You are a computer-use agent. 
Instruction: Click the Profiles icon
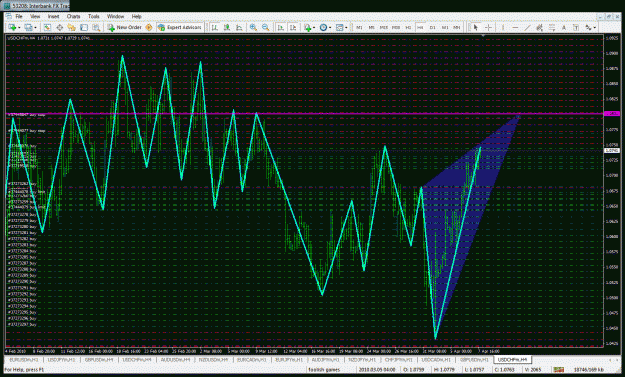pos(28,27)
